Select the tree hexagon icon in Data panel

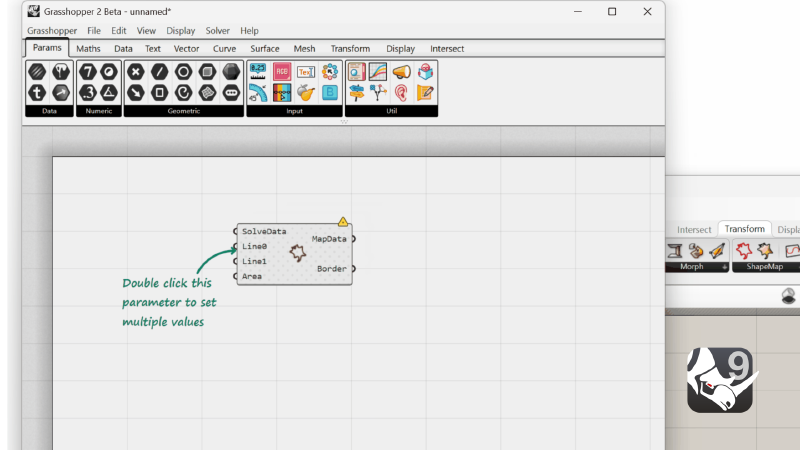(x=61, y=71)
